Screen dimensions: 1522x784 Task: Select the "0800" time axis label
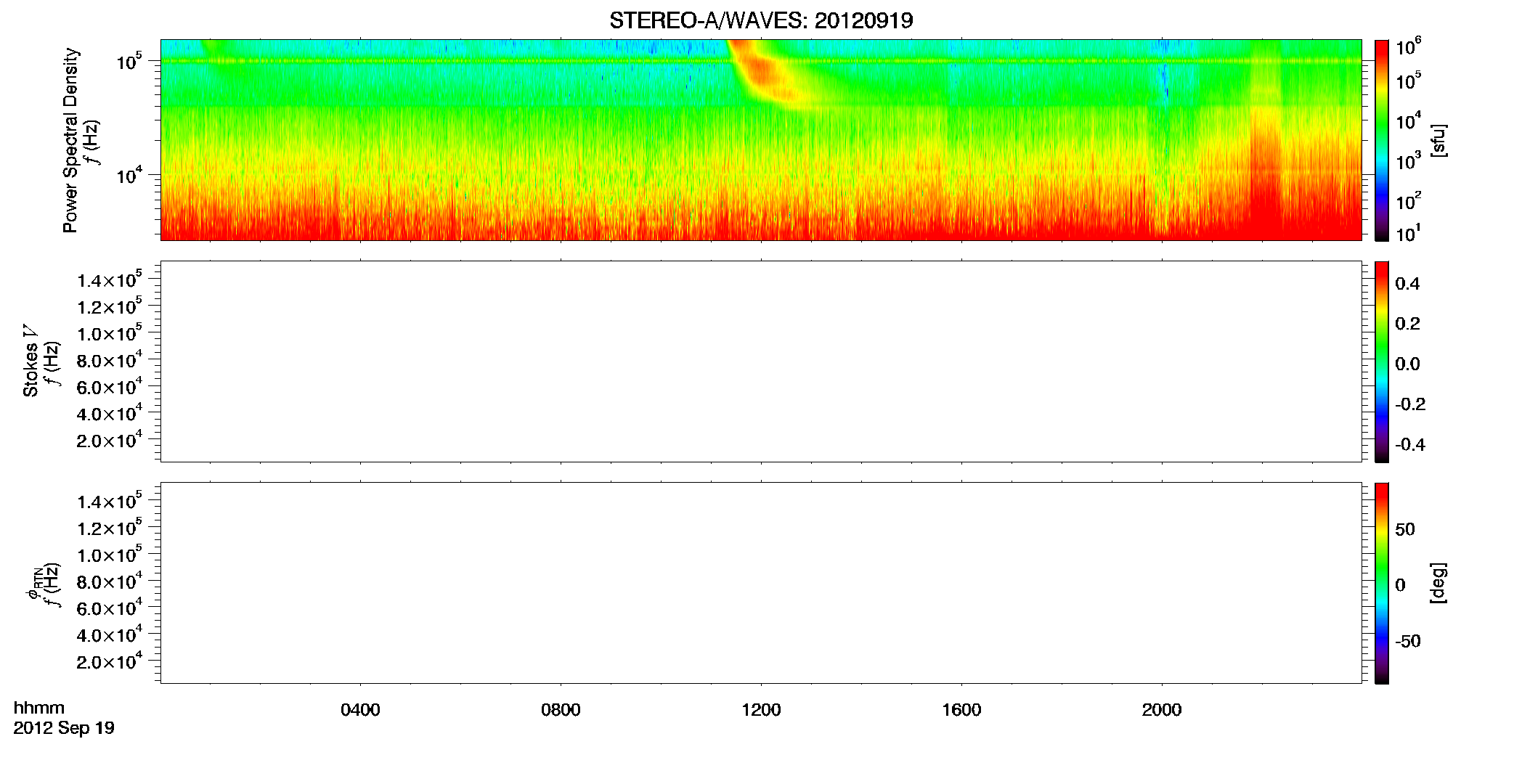click(x=561, y=710)
